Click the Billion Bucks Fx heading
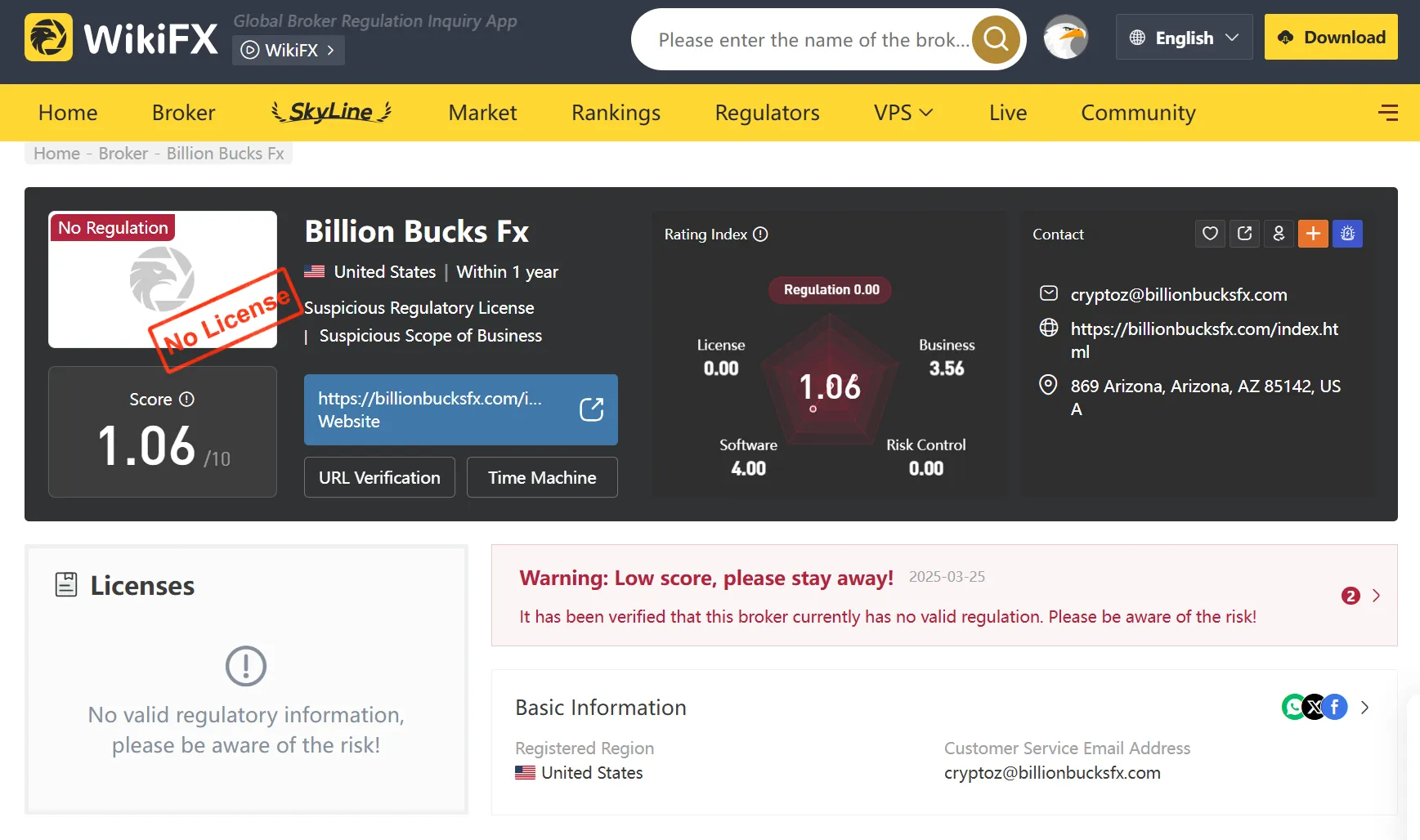Screen dimensions: 1420x840 click(417, 232)
